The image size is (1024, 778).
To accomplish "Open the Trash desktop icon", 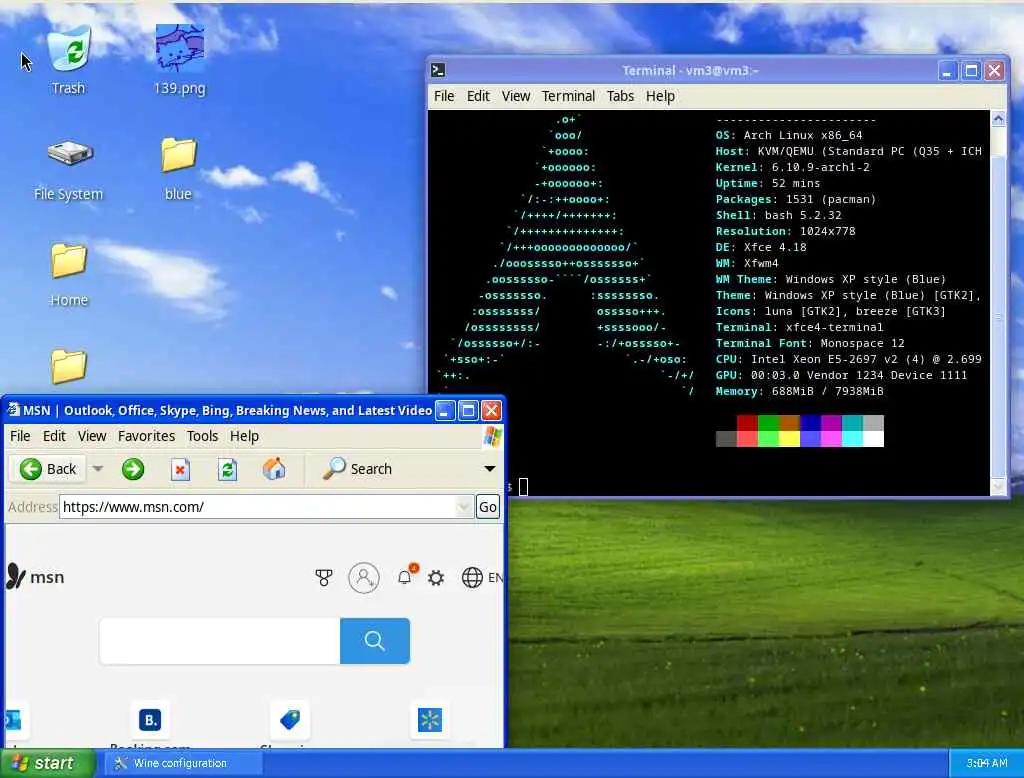I will [x=69, y=60].
